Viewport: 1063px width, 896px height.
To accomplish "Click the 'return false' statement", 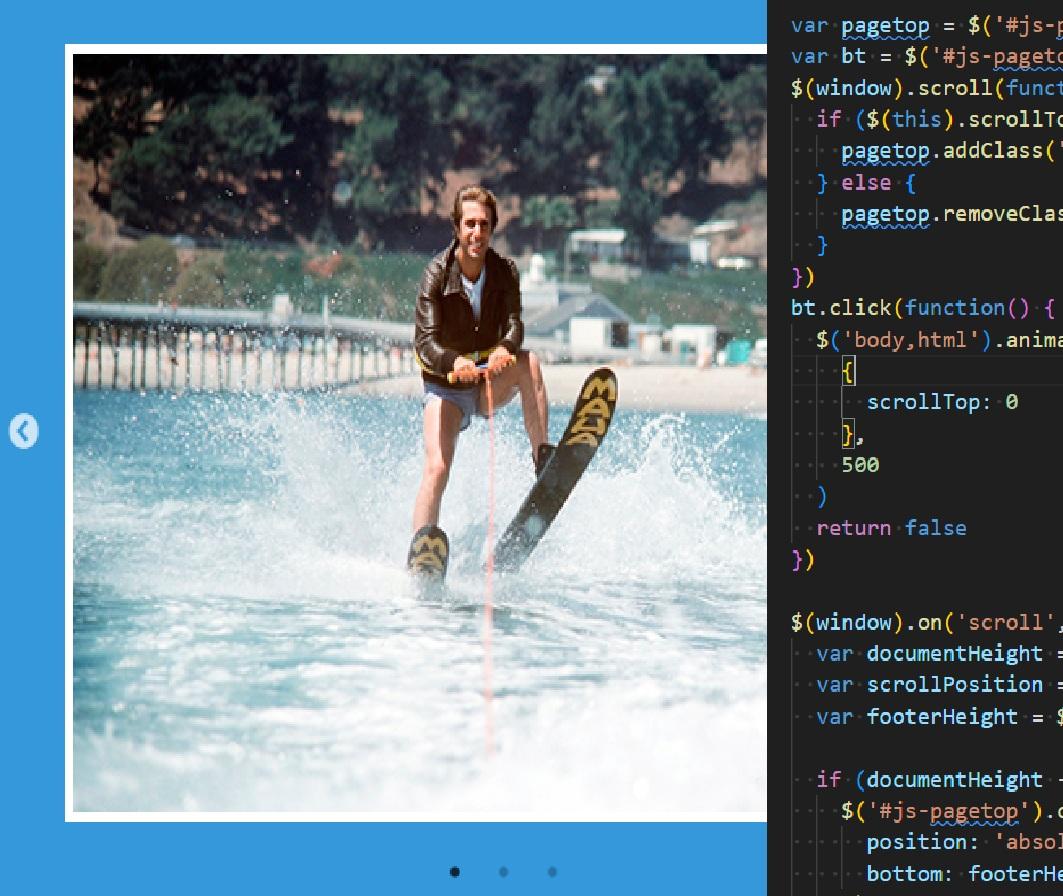I will [x=891, y=527].
